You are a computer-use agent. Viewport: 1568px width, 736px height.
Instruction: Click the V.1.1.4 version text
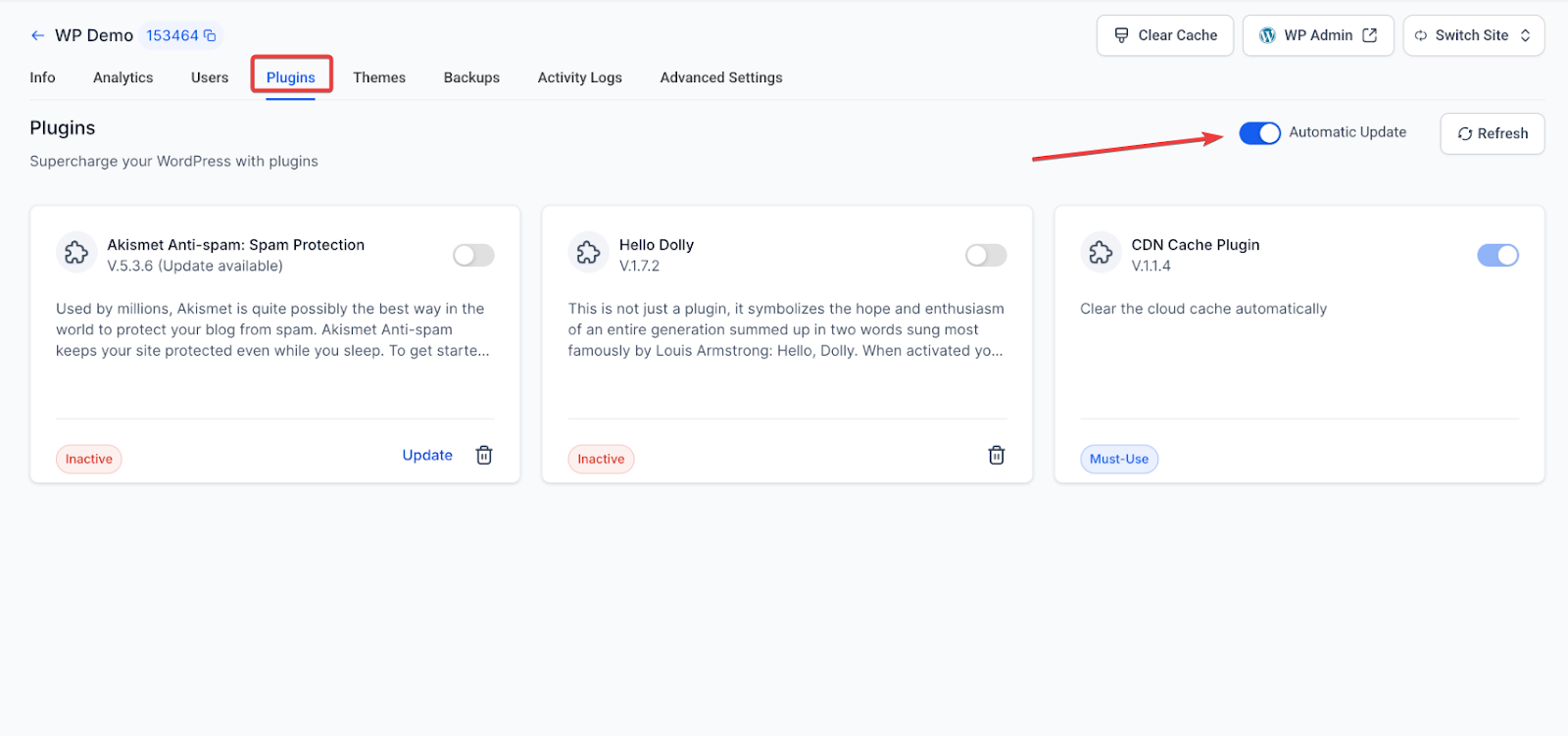point(1151,266)
